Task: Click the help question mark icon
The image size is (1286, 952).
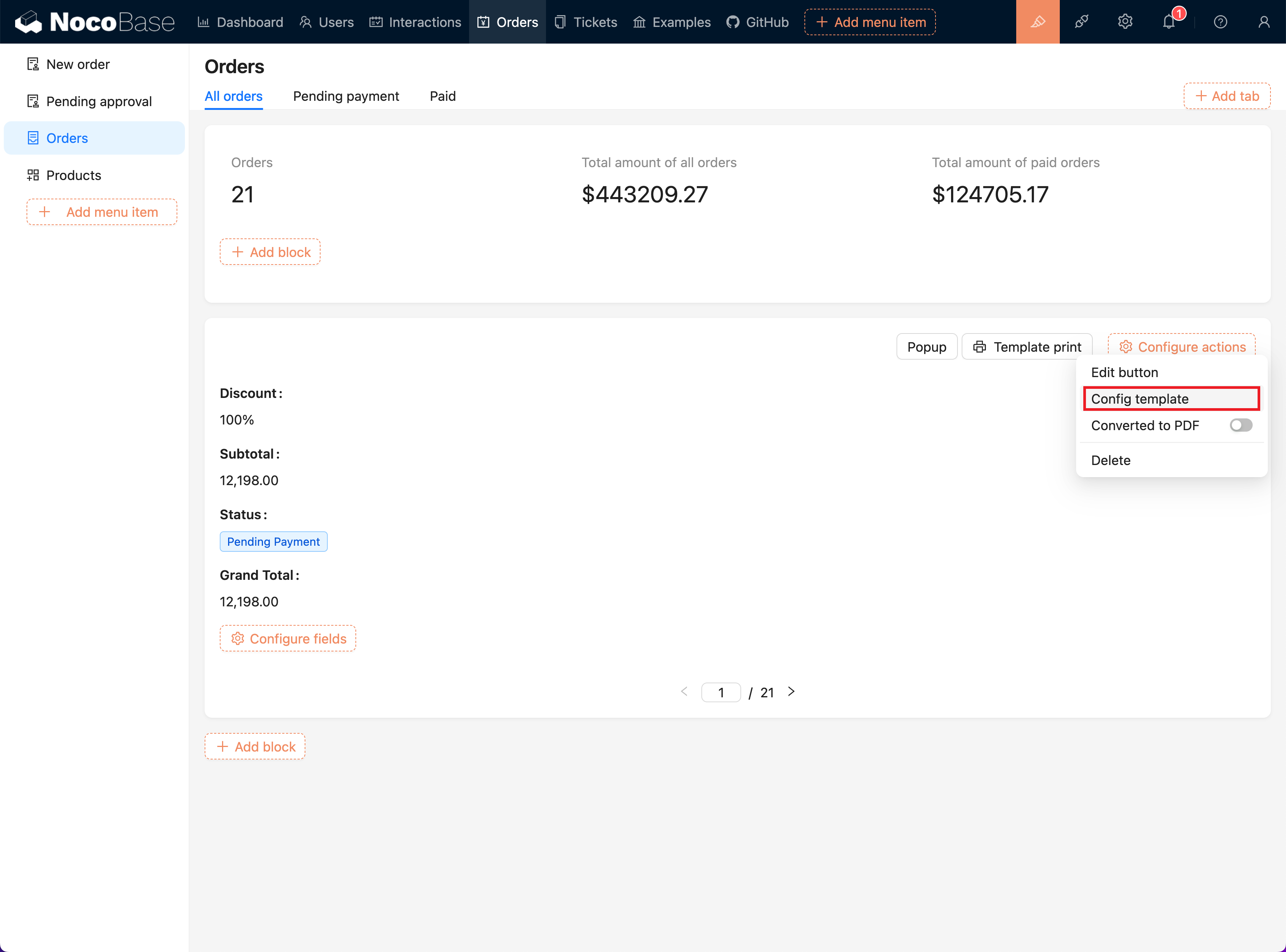Action: click(1220, 21)
